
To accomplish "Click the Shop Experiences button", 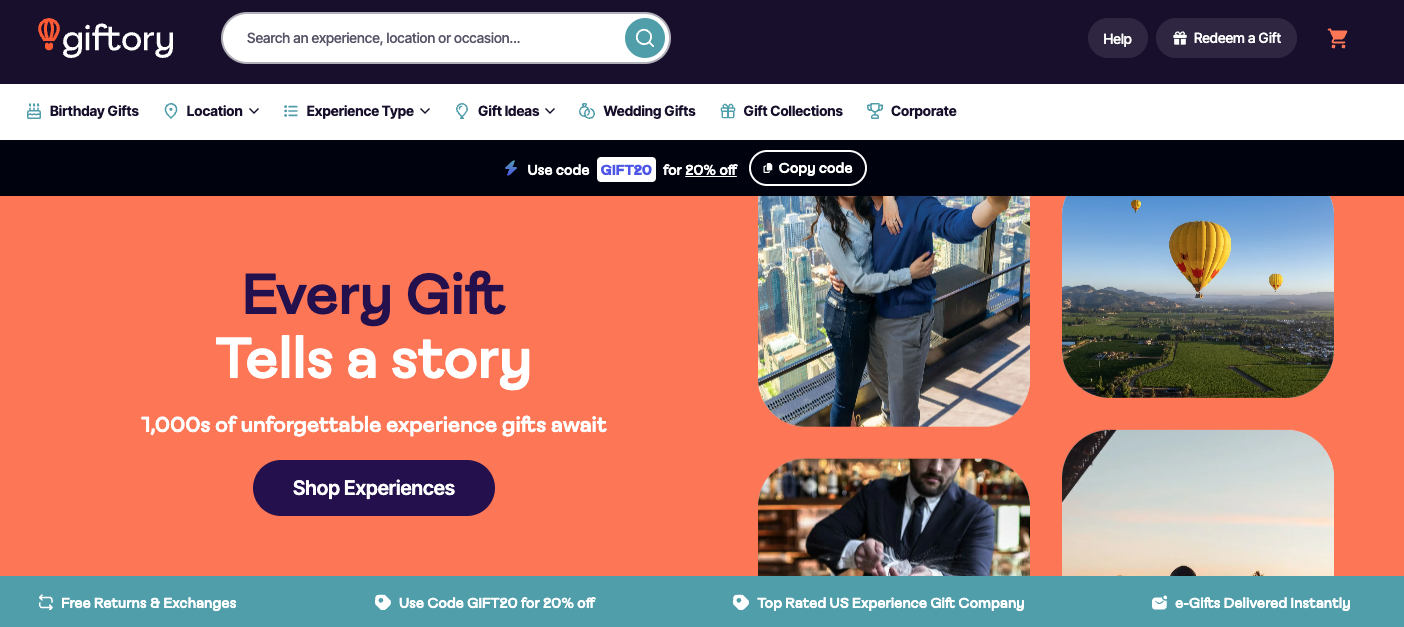I will pos(374,488).
